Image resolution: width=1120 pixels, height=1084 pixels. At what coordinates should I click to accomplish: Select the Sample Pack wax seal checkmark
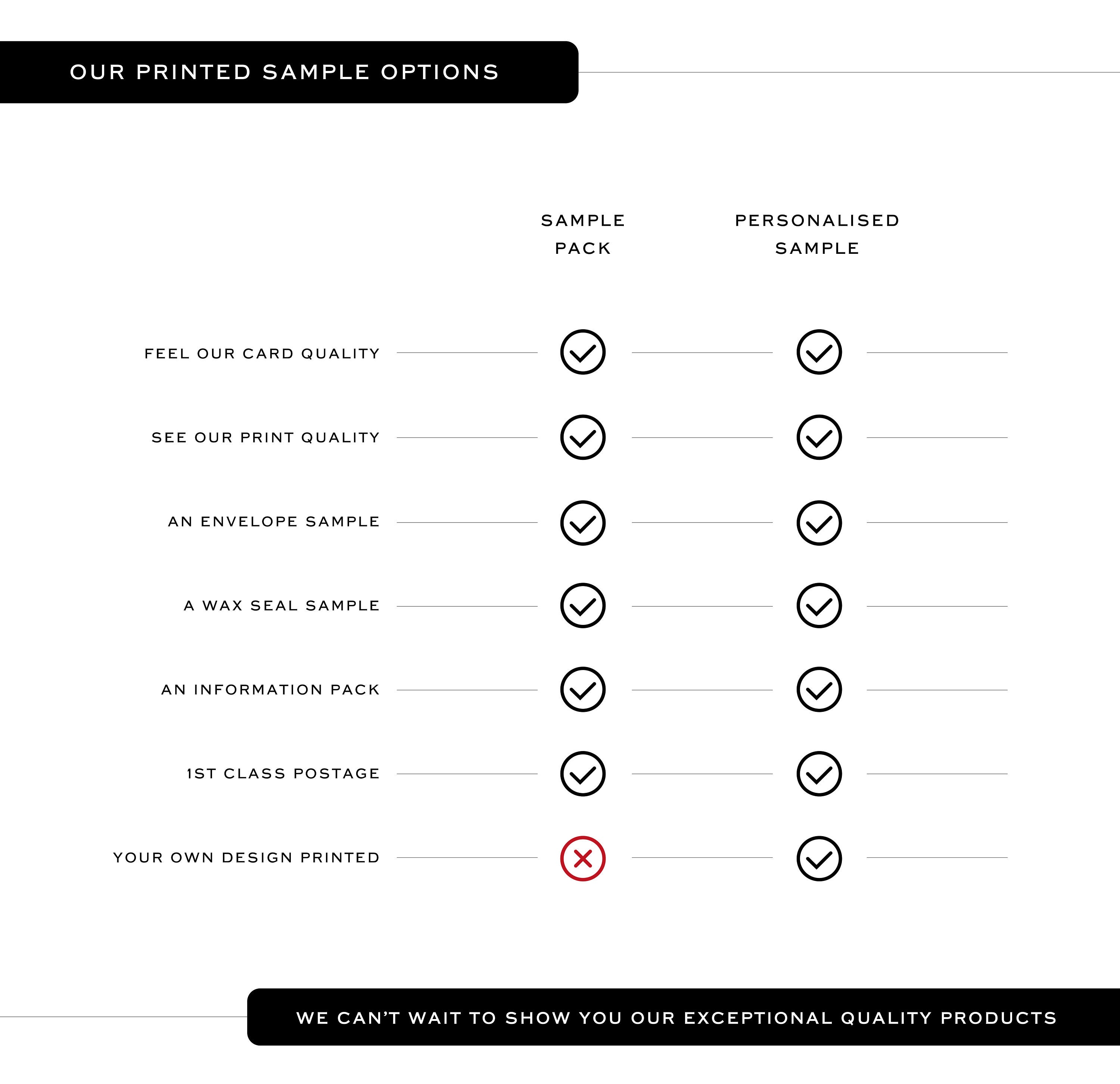point(582,605)
